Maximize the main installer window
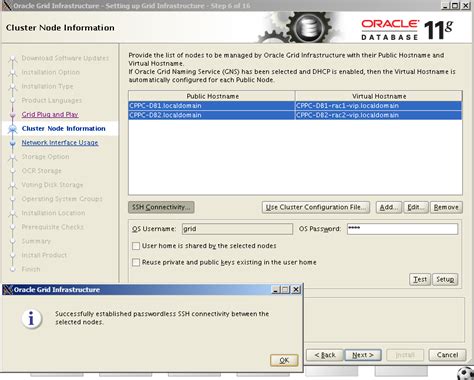The height and width of the screenshot is (380, 474). tap(455, 5)
